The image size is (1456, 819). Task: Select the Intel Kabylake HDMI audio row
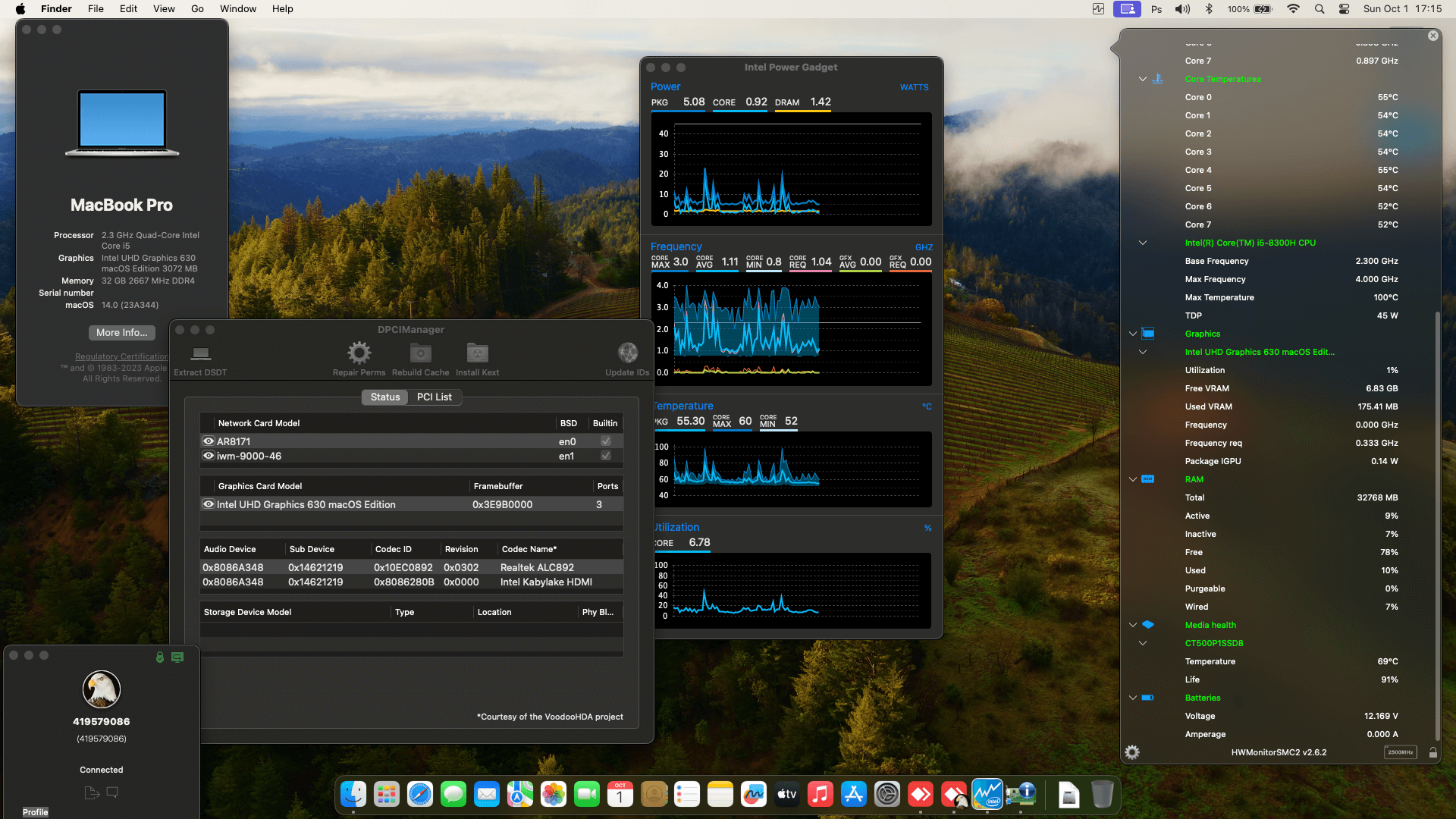coord(412,582)
